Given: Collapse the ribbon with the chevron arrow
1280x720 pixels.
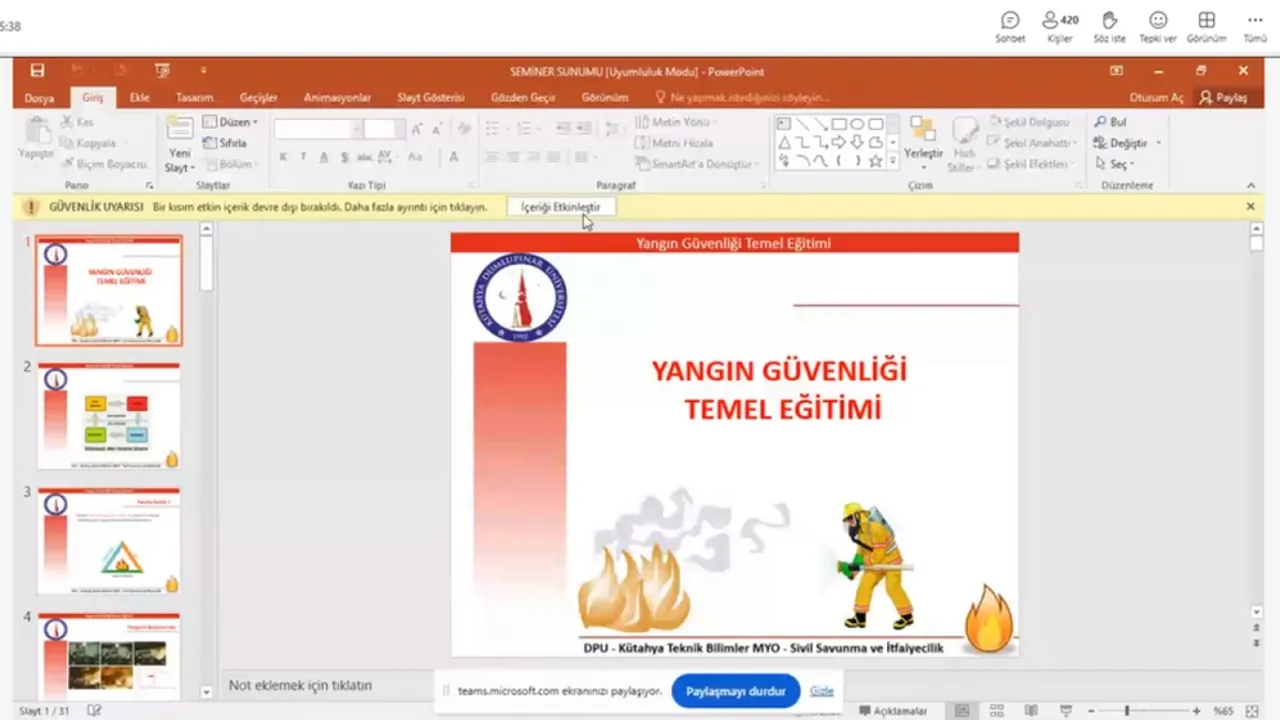Looking at the screenshot, I should click(x=1250, y=186).
